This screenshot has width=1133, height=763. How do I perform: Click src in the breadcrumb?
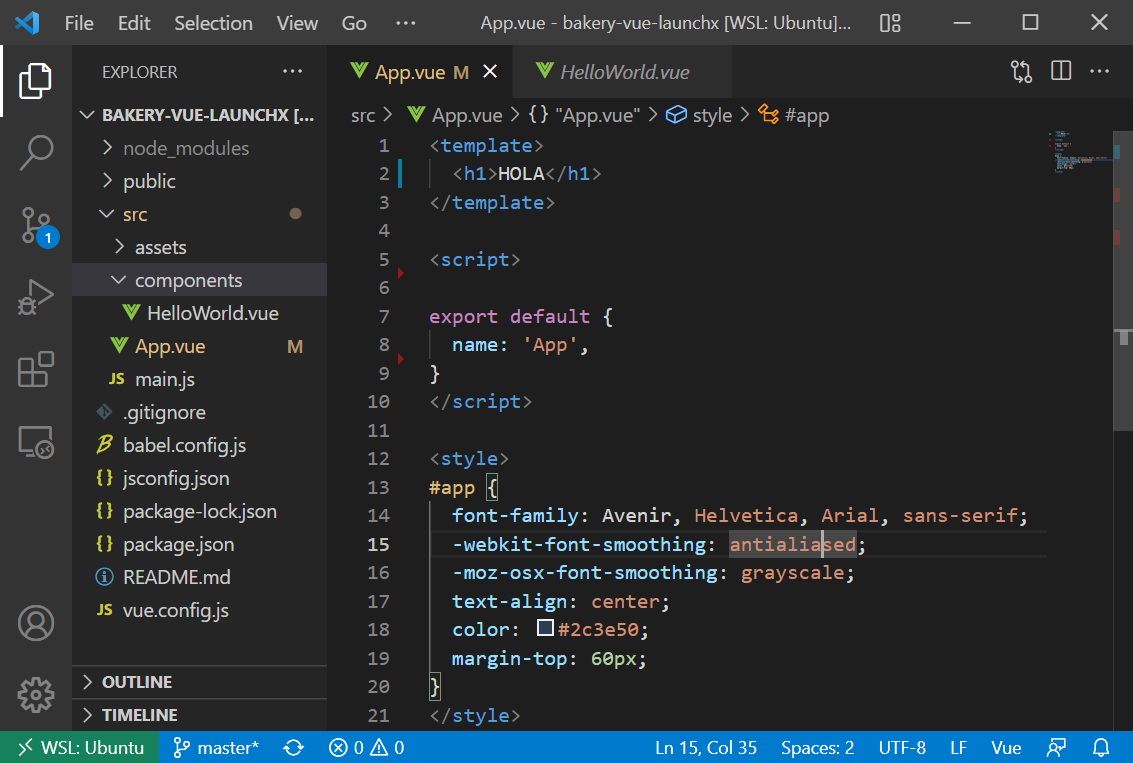click(363, 116)
